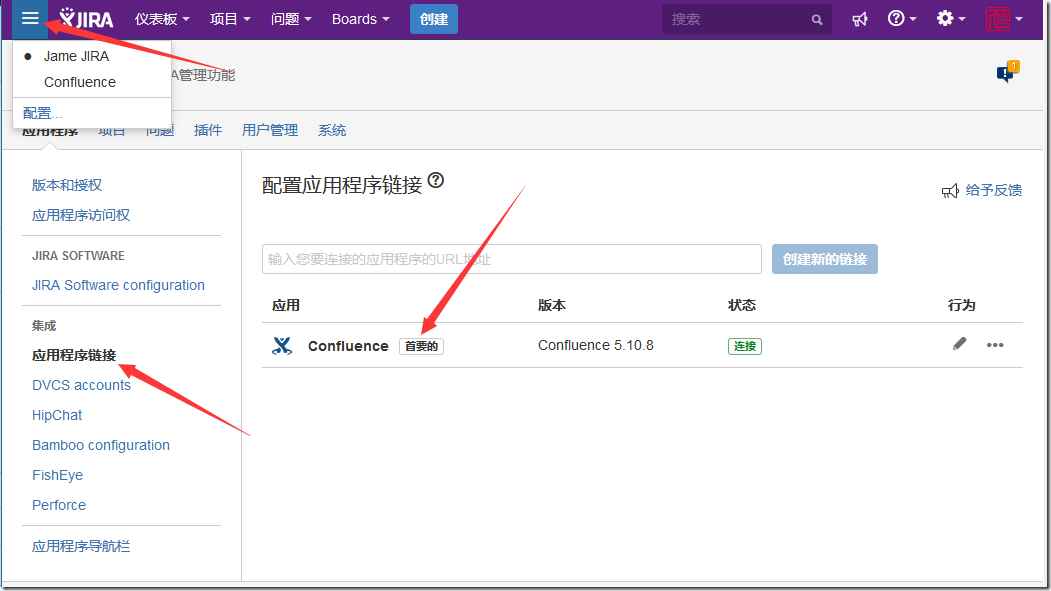Click the 首要的 primary badge
The image size is (1051, 591).
(x=422, y=346)
